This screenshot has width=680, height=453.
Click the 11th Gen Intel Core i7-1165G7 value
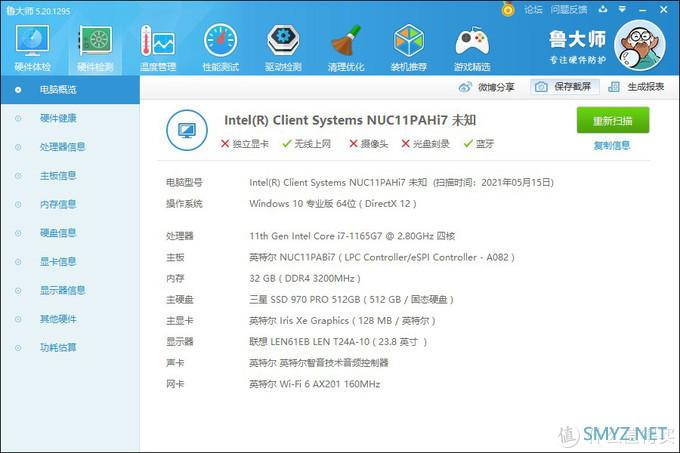pyautogui.click(x=352, y=236)
